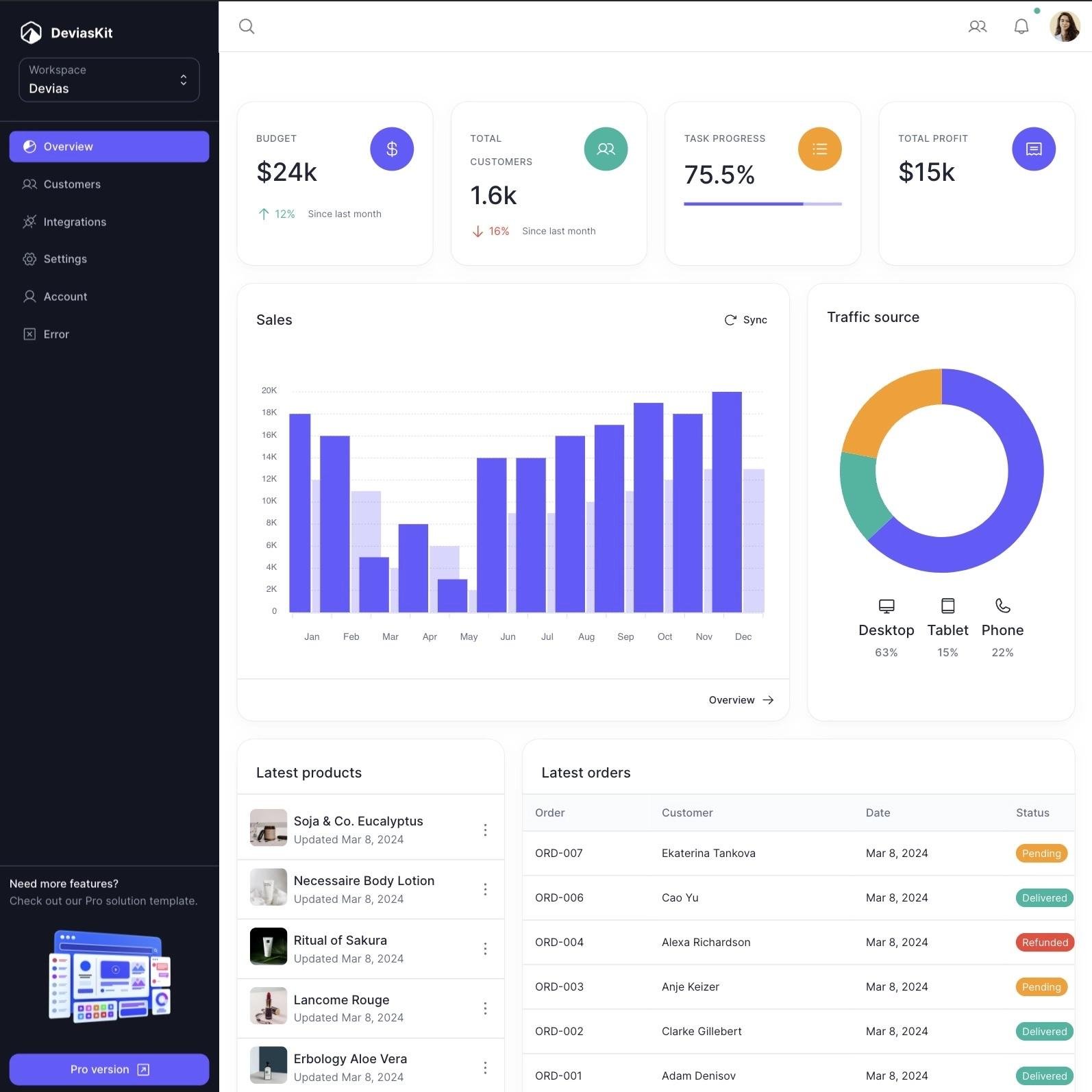This screenshot has height=1092, width=1092.
Task: Open contacts via the people icon
Action: [977, 27]
